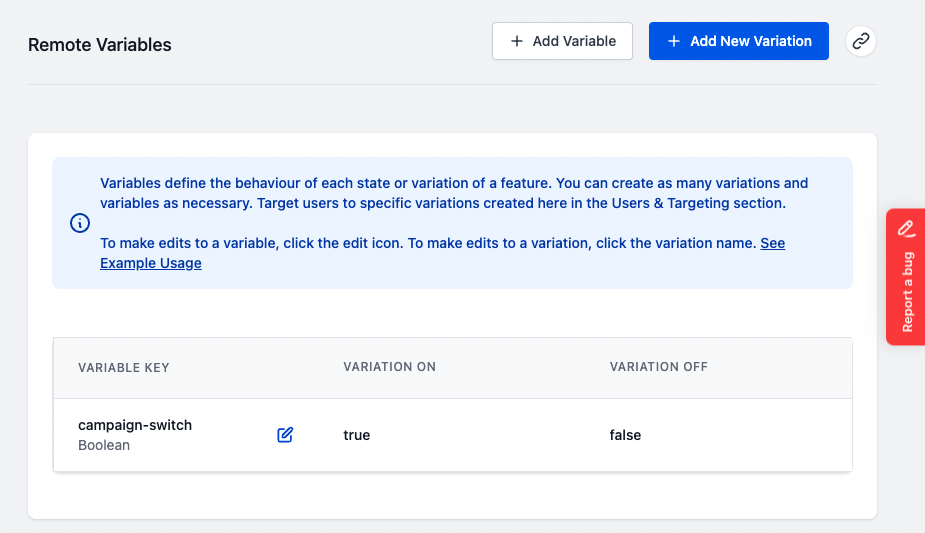Click the edit icon beside campaign-switch
Screen dimensions: 925x533
[x=285, y=435]
